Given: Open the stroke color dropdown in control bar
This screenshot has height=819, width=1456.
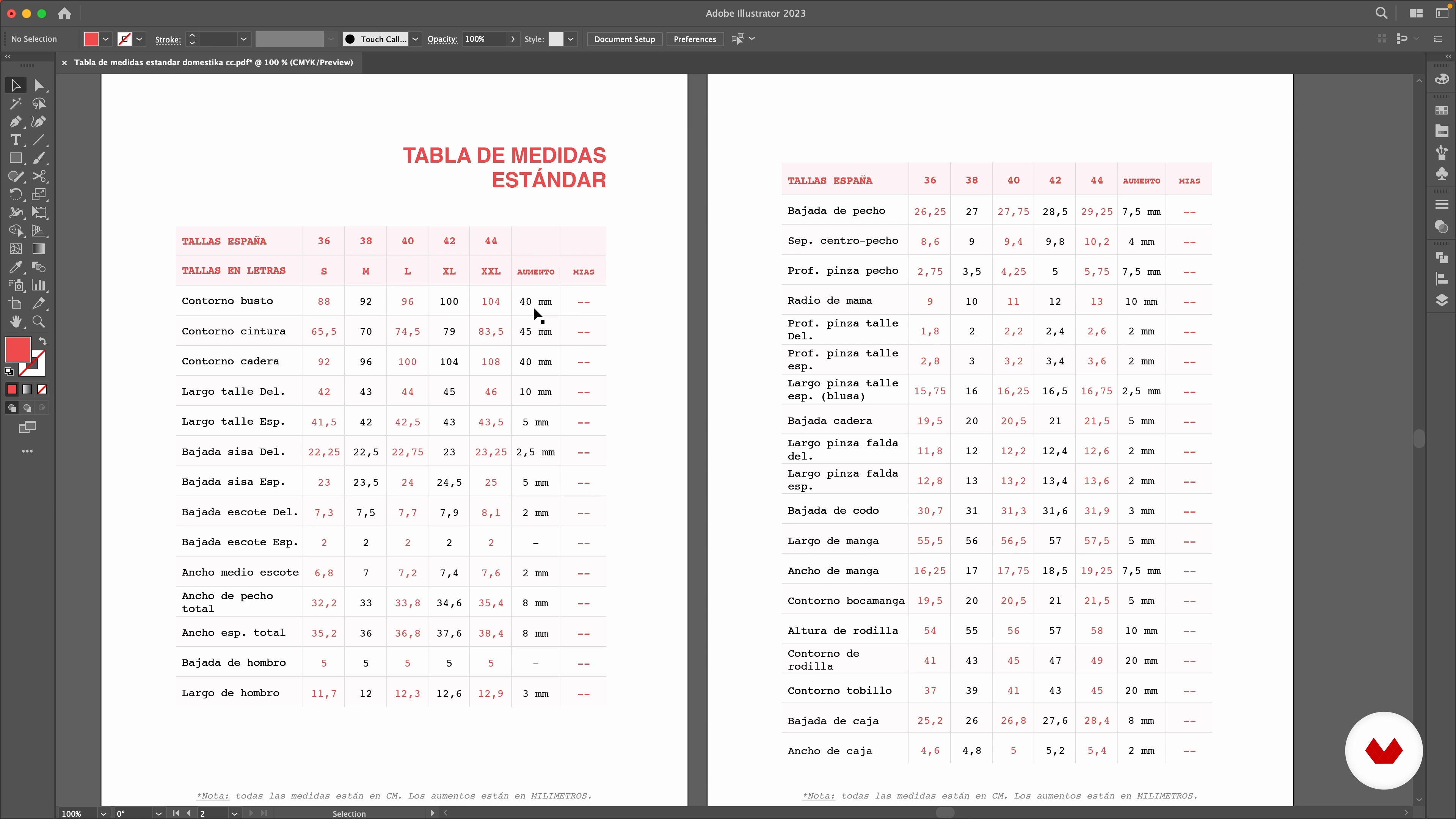Looking at the screenshot, I should (x=139, y=39).
